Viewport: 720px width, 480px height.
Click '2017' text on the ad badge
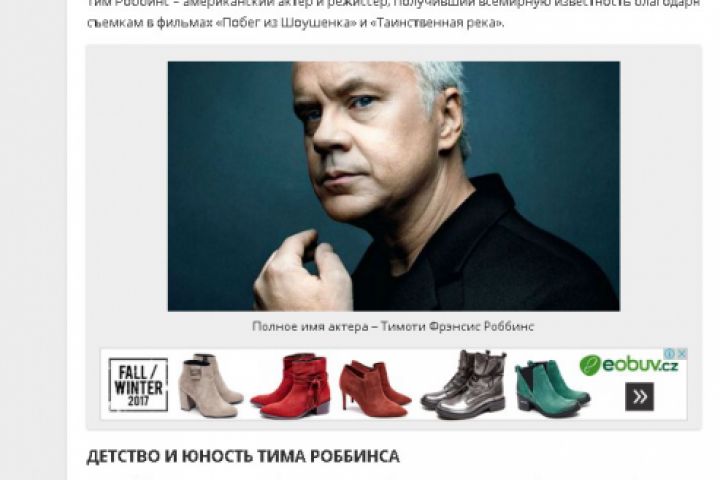[138, 401]
